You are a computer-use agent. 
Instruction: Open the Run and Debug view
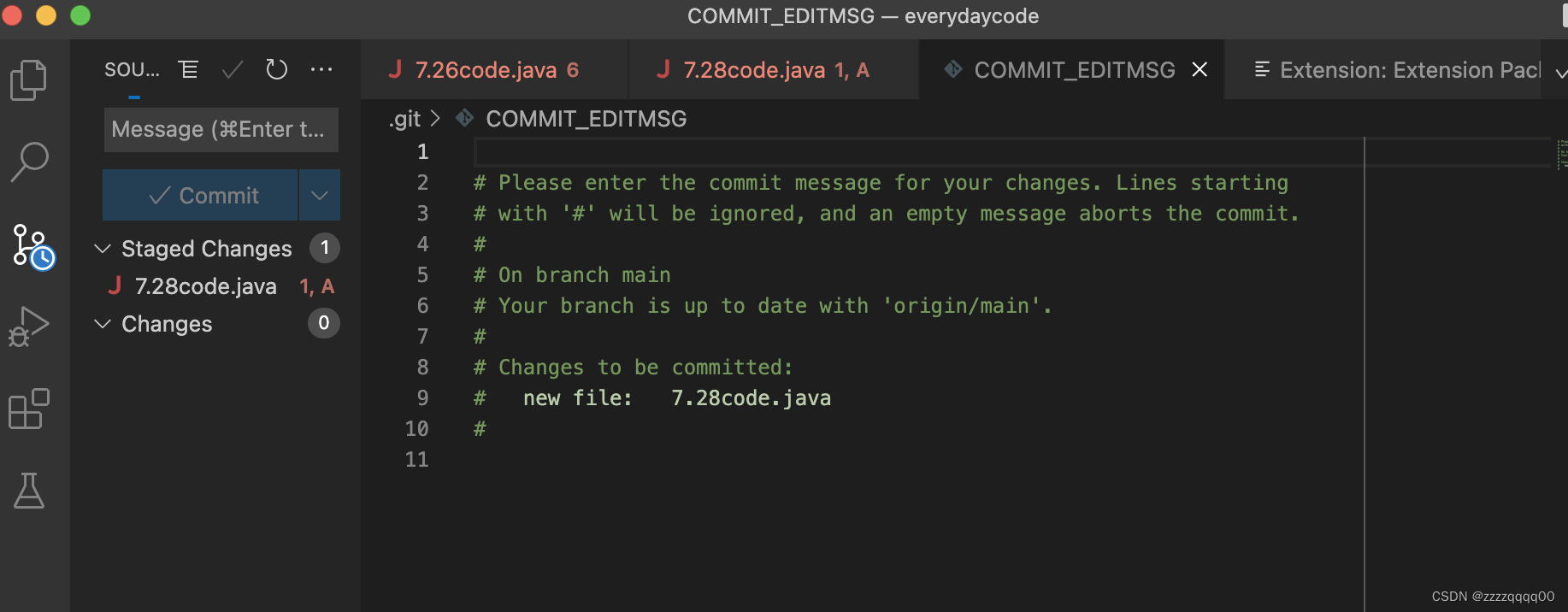pyautogui.click(x=29, y=327)
